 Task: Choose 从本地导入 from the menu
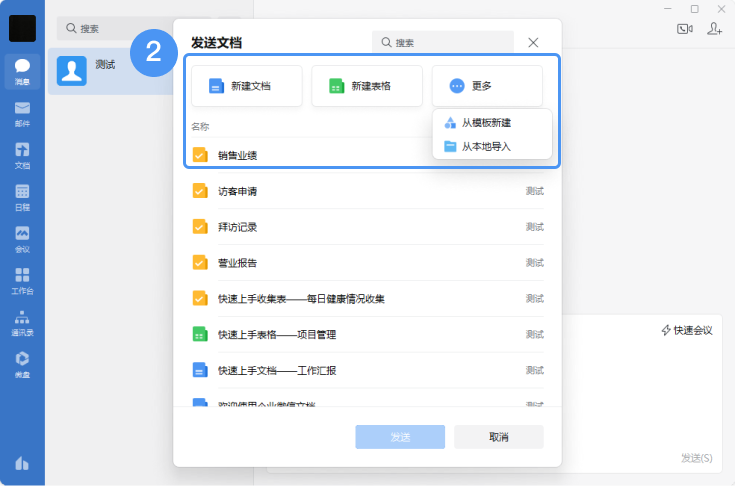(x=486, y=146)
